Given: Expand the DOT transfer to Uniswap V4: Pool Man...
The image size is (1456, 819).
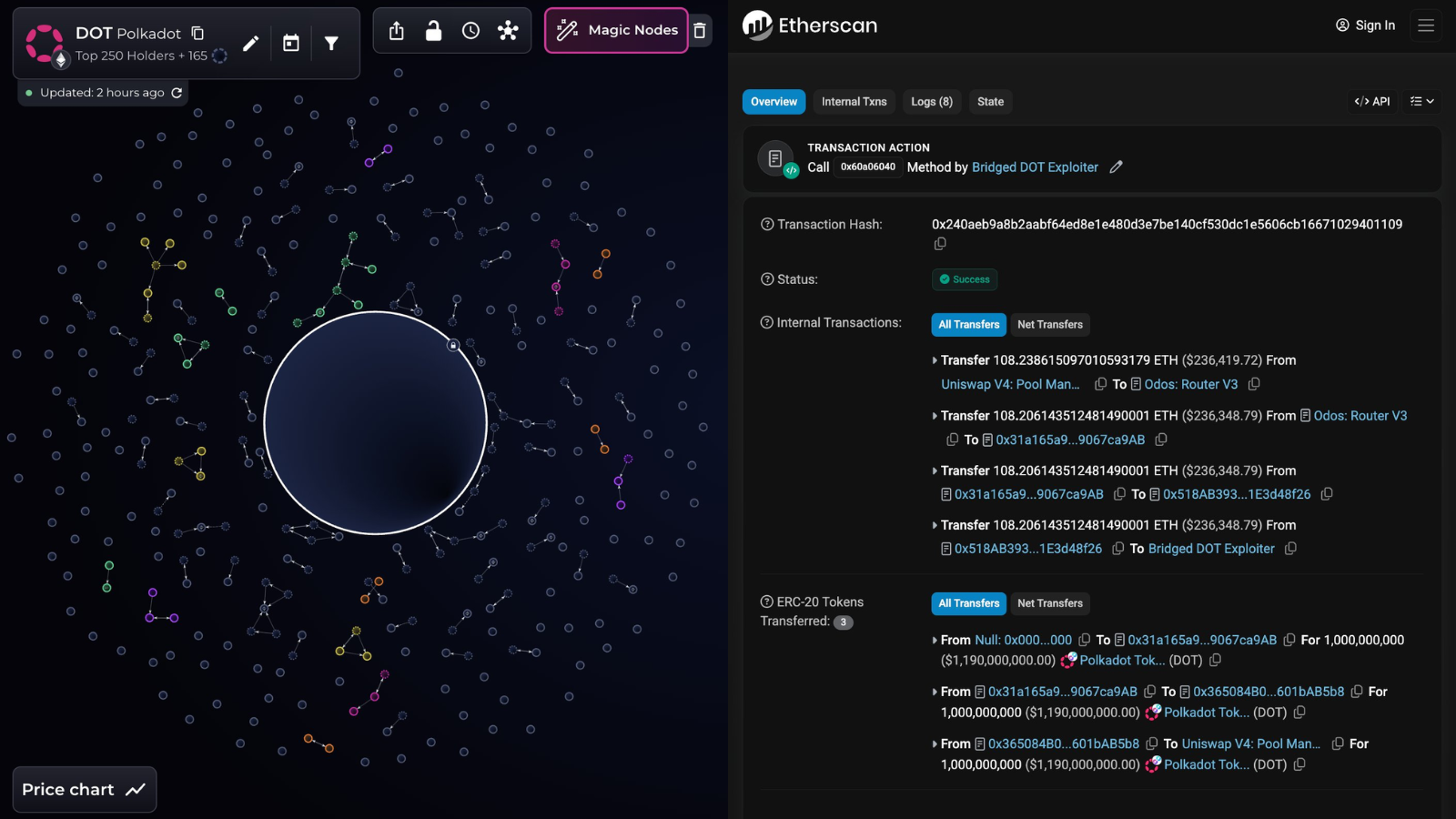Looking at the screenshot, I should (935, 744).
